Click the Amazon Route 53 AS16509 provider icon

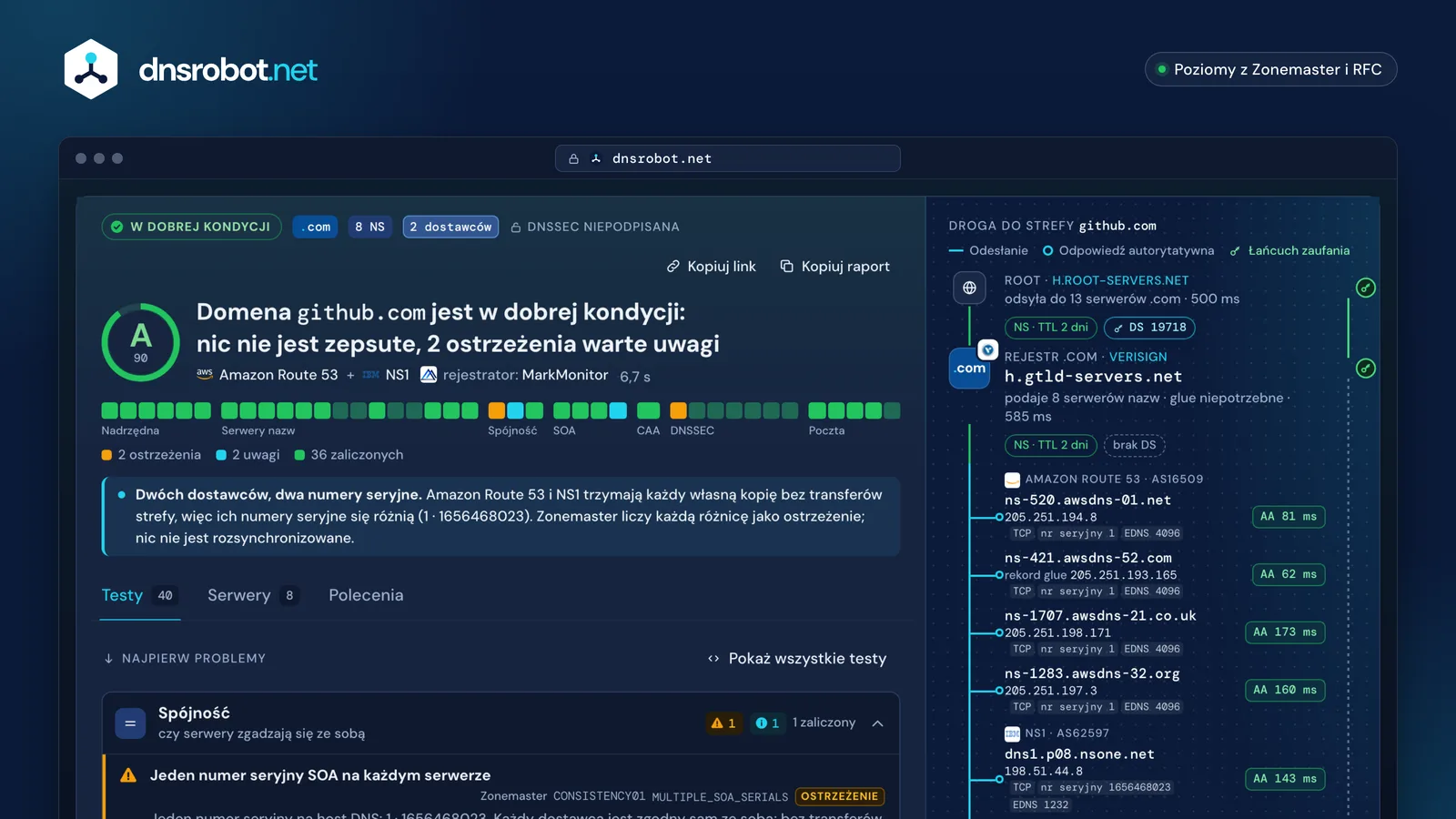[1012, 480]
